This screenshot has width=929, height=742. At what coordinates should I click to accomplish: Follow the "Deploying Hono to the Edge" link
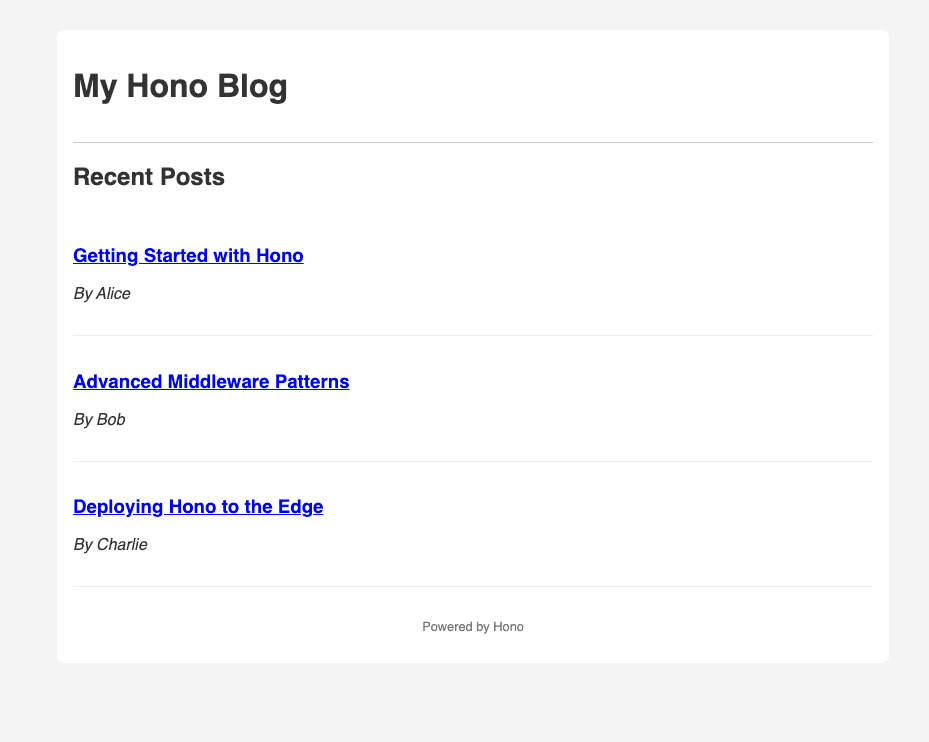[x=198, y=507]
